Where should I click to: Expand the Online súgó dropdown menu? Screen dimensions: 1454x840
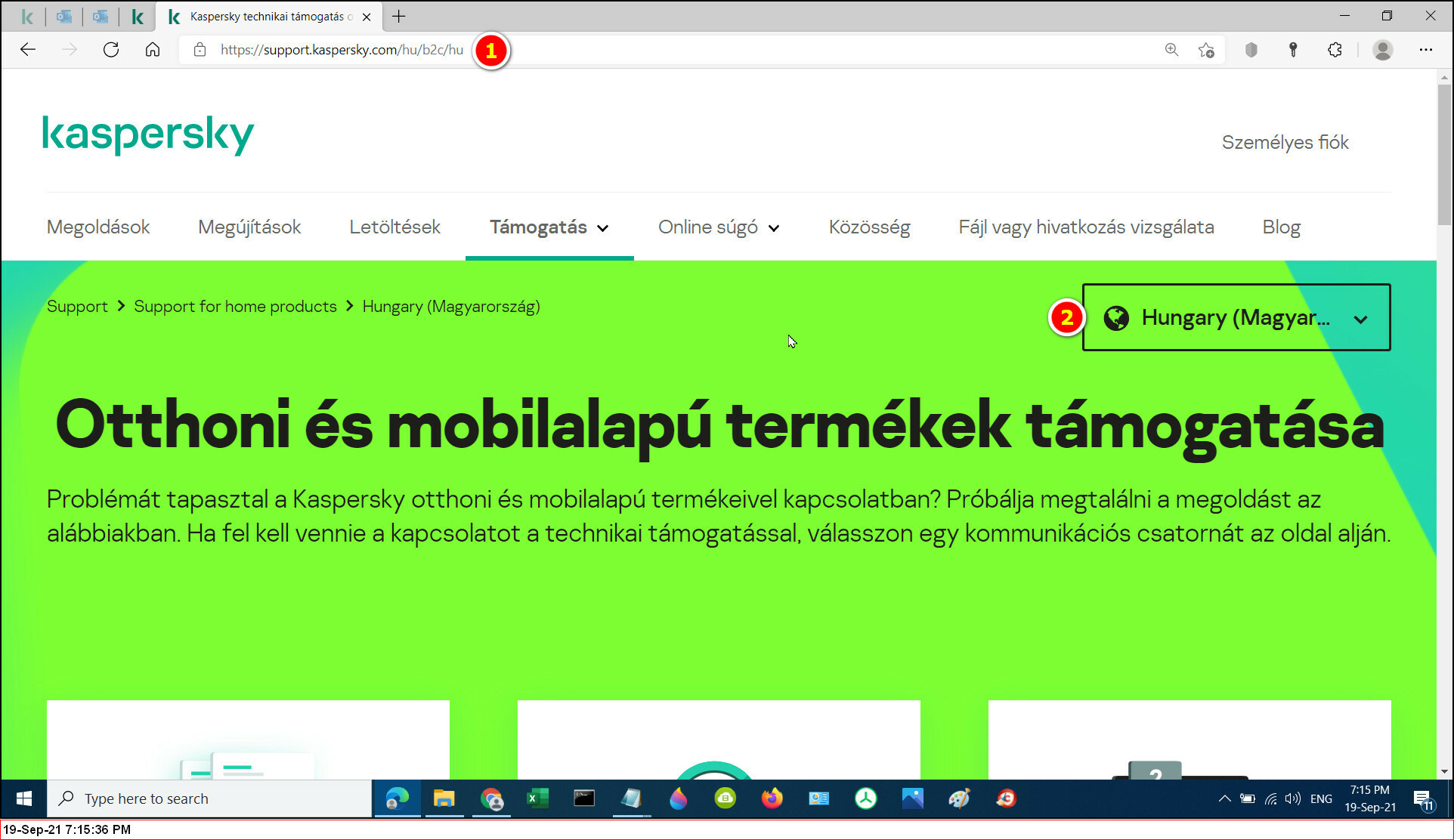[719, 227]
